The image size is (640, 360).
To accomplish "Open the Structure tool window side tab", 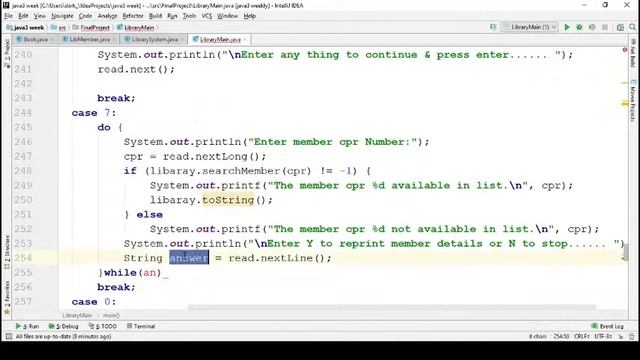I will (x=6, y=252).
